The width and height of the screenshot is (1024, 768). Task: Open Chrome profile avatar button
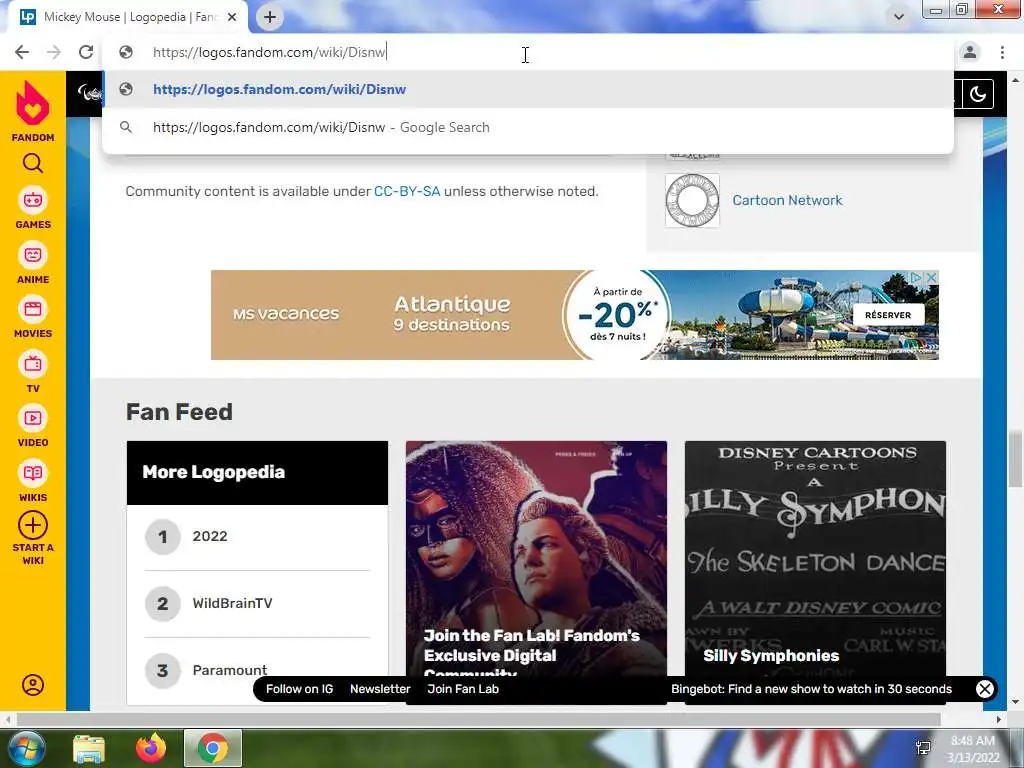pyautogui.click(x=970, y=52)
